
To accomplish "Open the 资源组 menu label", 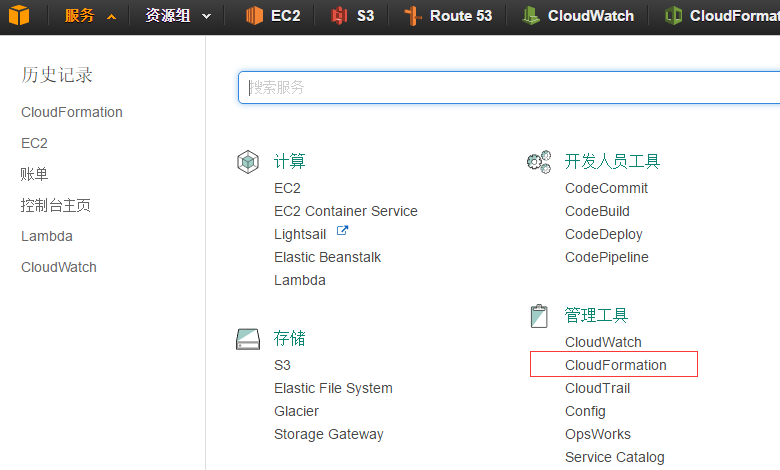I will [x=168, y=16].
